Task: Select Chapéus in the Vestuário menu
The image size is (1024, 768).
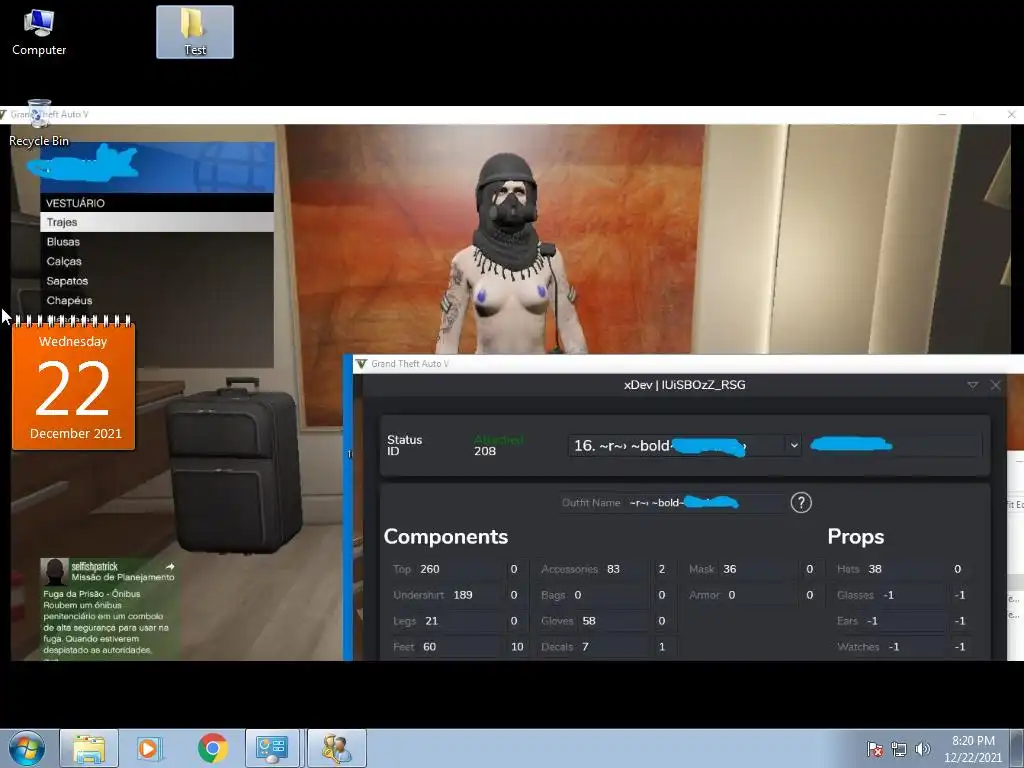Action: (x=157, y=300)
